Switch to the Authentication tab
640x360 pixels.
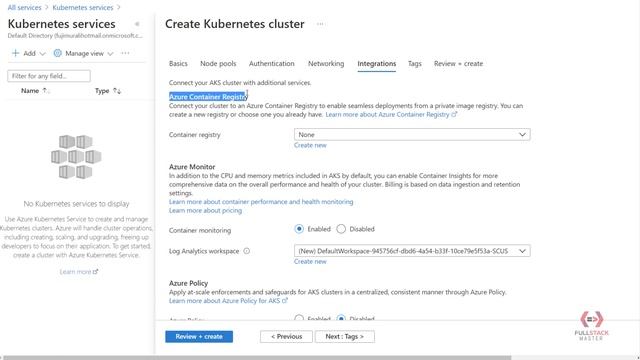pos(271,64)
